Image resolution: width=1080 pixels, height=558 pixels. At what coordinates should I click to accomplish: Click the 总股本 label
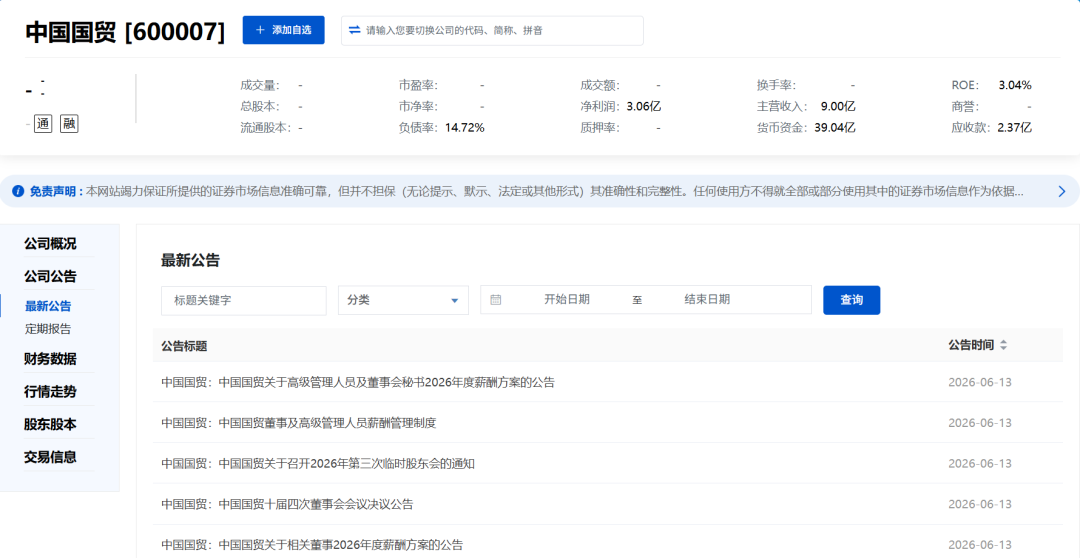(x=260, y=107)
